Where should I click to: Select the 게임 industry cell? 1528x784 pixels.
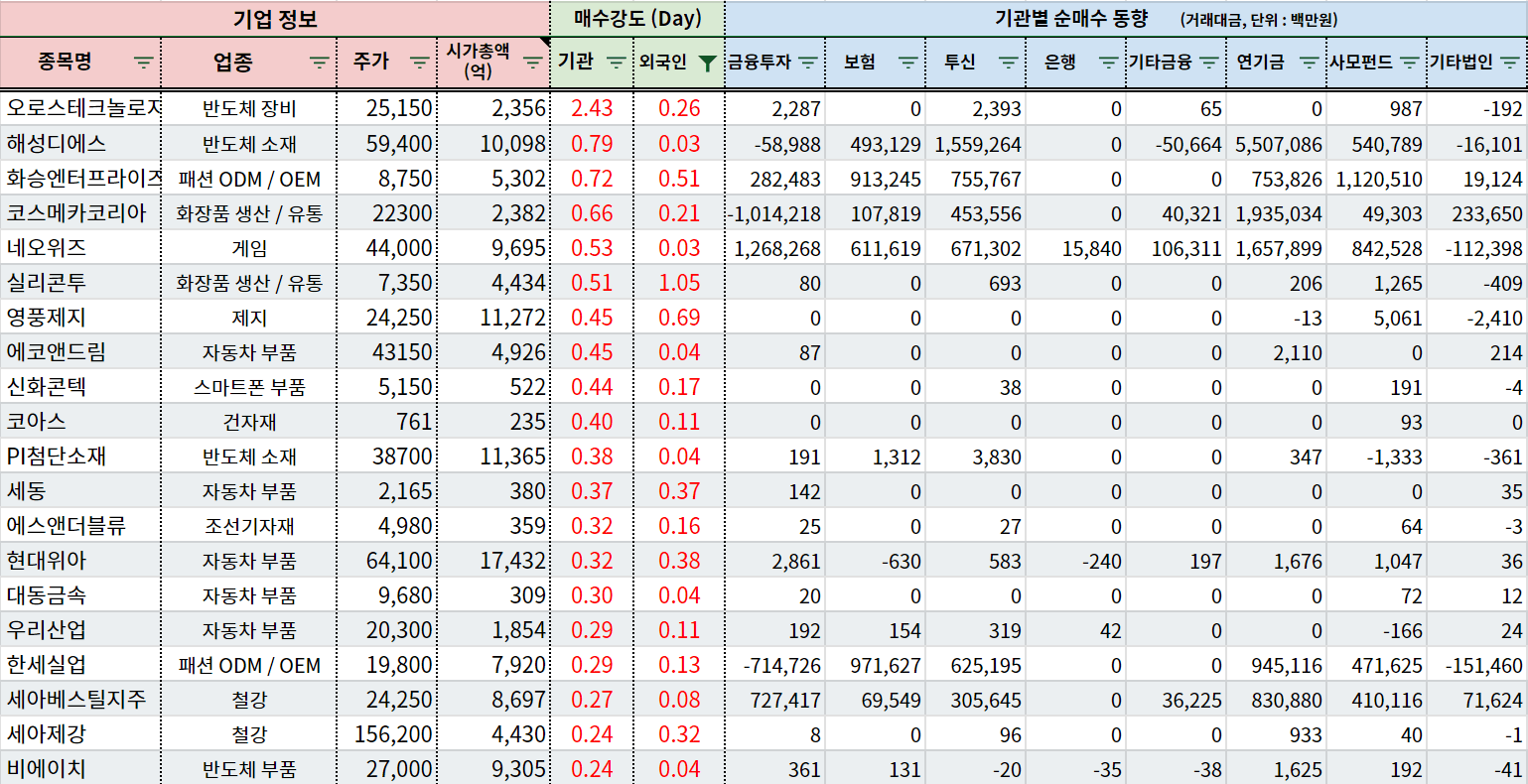[x=249, y=247]
